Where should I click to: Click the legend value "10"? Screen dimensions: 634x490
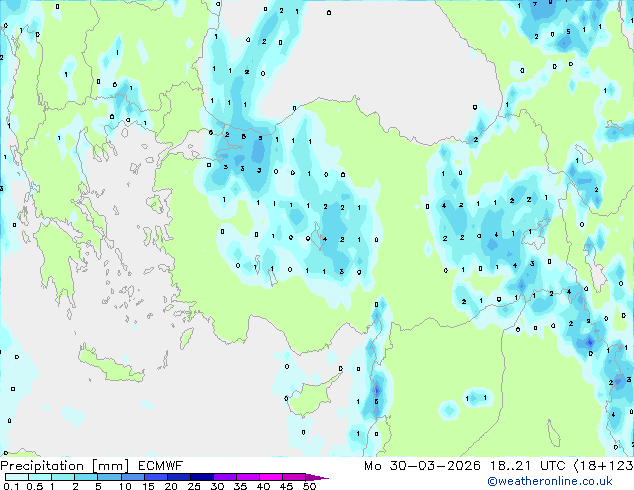(x=125, y=486)
